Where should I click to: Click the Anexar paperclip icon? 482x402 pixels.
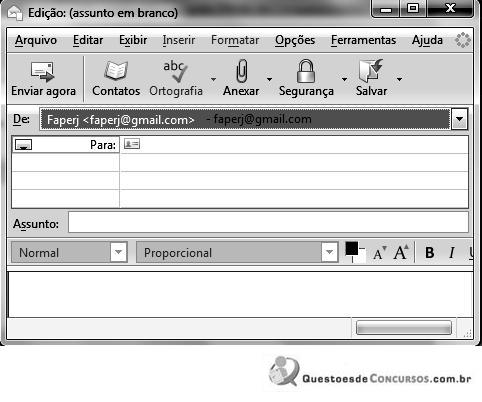(x=242, y=70)
